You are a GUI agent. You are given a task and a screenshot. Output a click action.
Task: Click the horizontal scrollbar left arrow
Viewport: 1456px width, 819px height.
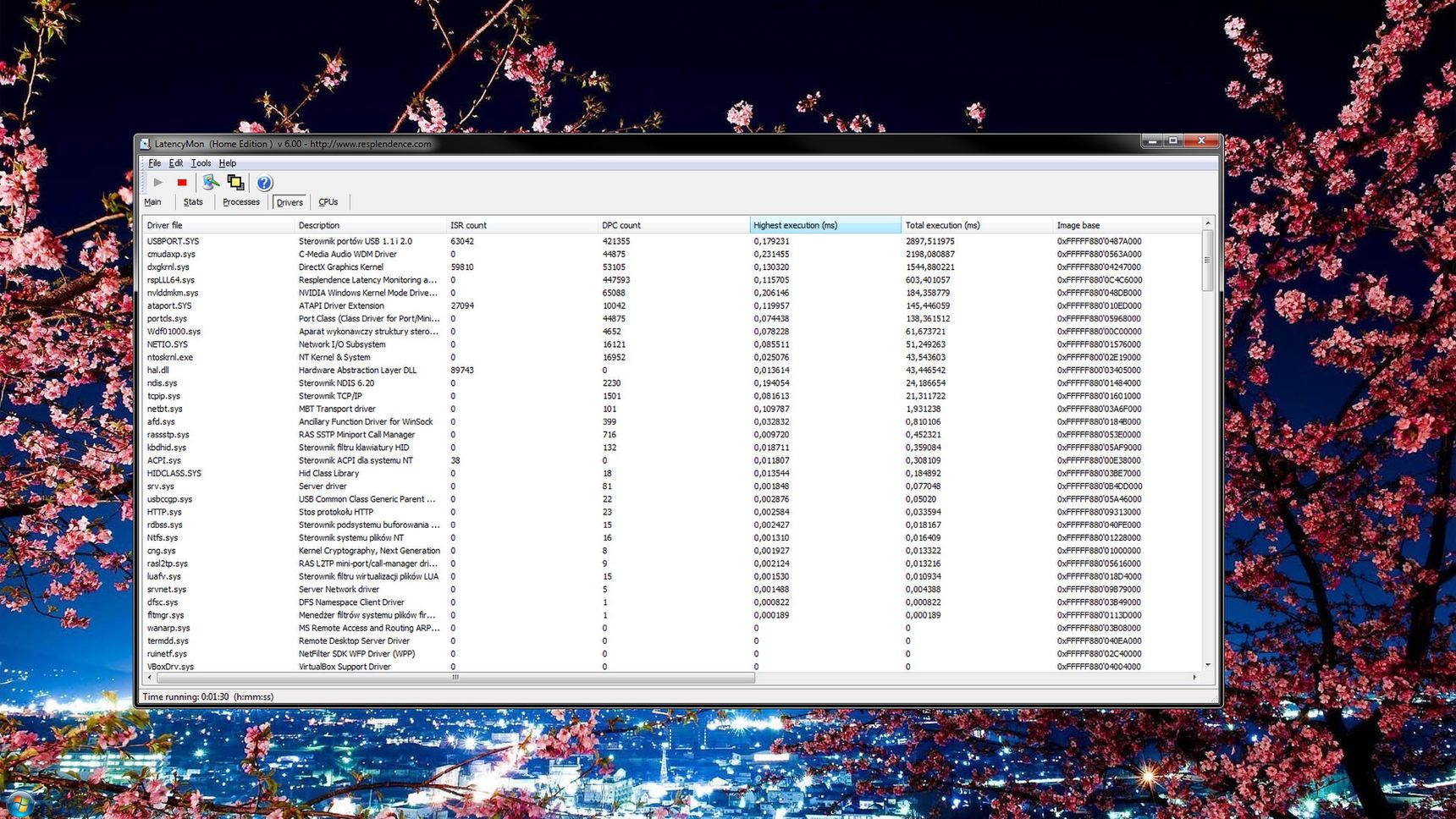[150, 678]
